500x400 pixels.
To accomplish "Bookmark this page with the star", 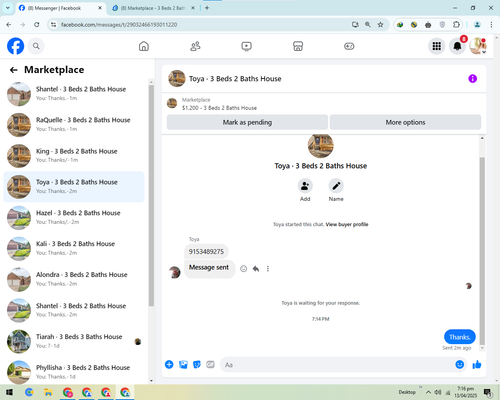I will [380, 25].
